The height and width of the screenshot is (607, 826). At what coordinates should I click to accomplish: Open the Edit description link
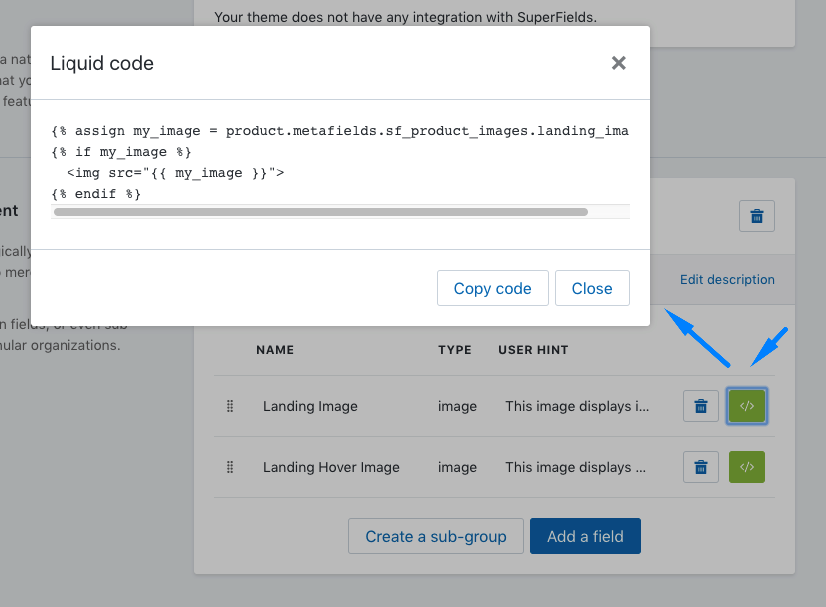(727, 279)
